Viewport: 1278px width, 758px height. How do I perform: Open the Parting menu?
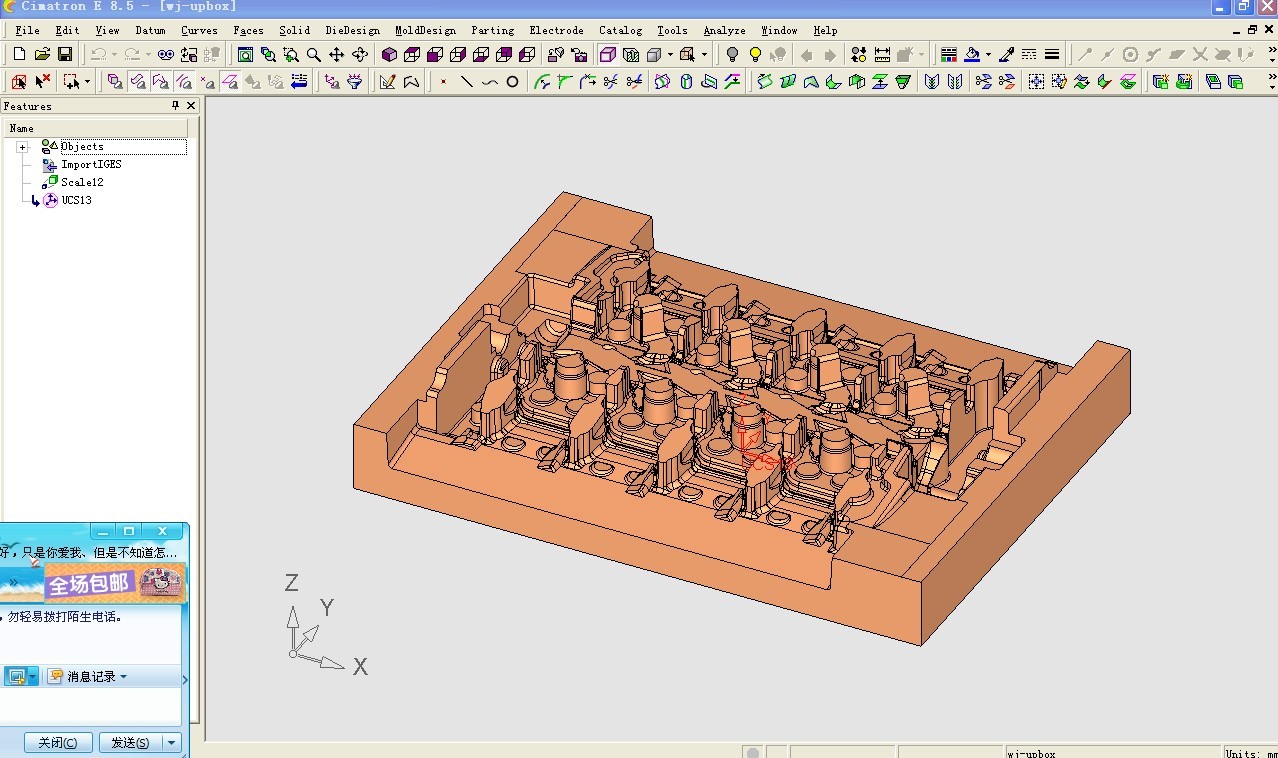pyautogui.click(x=492, y=30)
